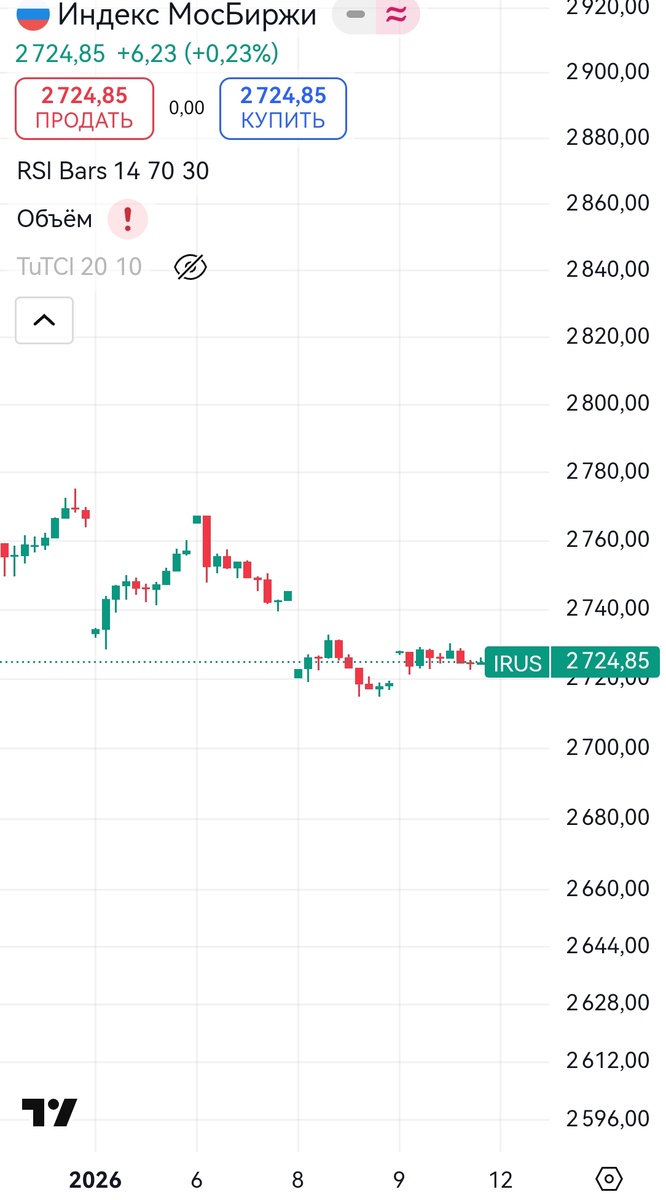Tap the pink approximate-equals icon
Screen dimensions: 666x1200
point(396,15)
